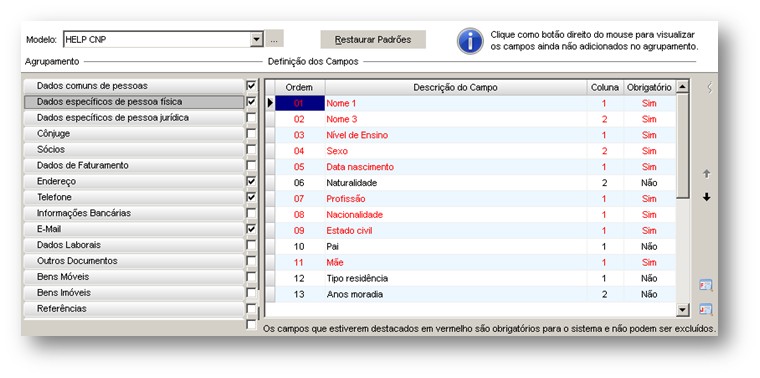Enable the Referências checkbox
Image resolution: width=760 pixels, height=378 pixels.
click(x=251, y=309)
